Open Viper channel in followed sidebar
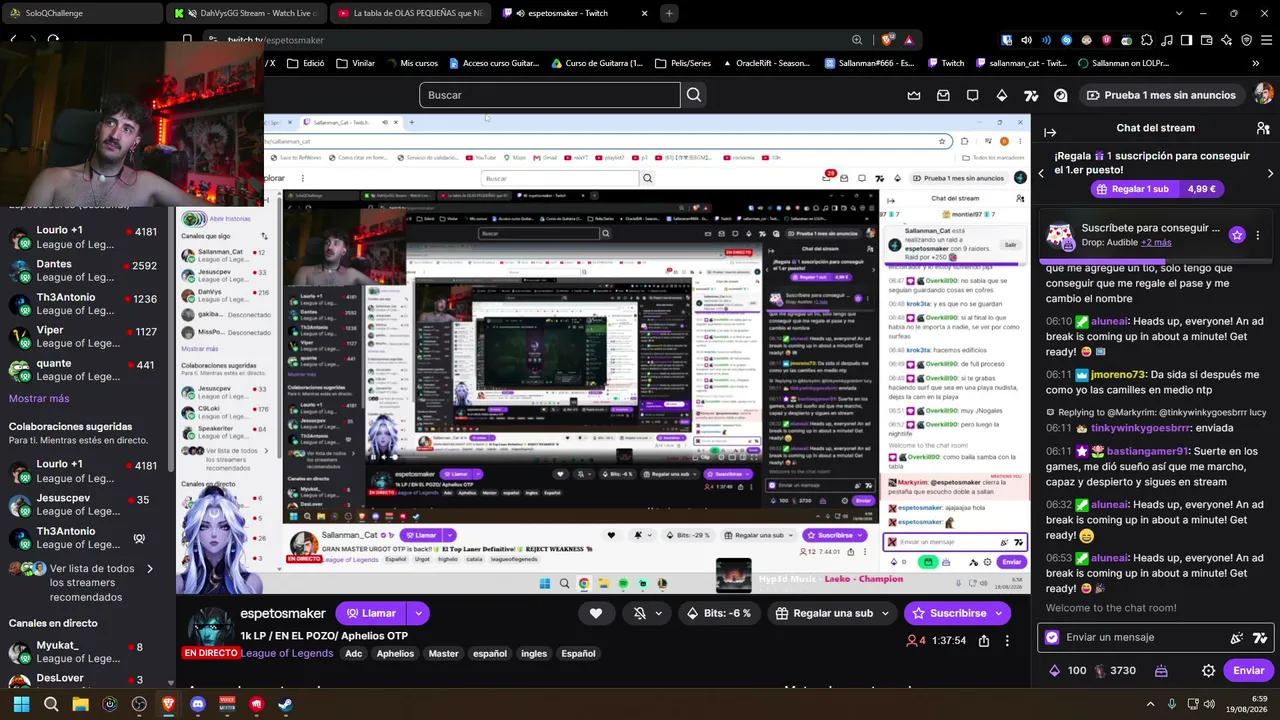This screenshot has height=720, width=1280. coord(83,336)
